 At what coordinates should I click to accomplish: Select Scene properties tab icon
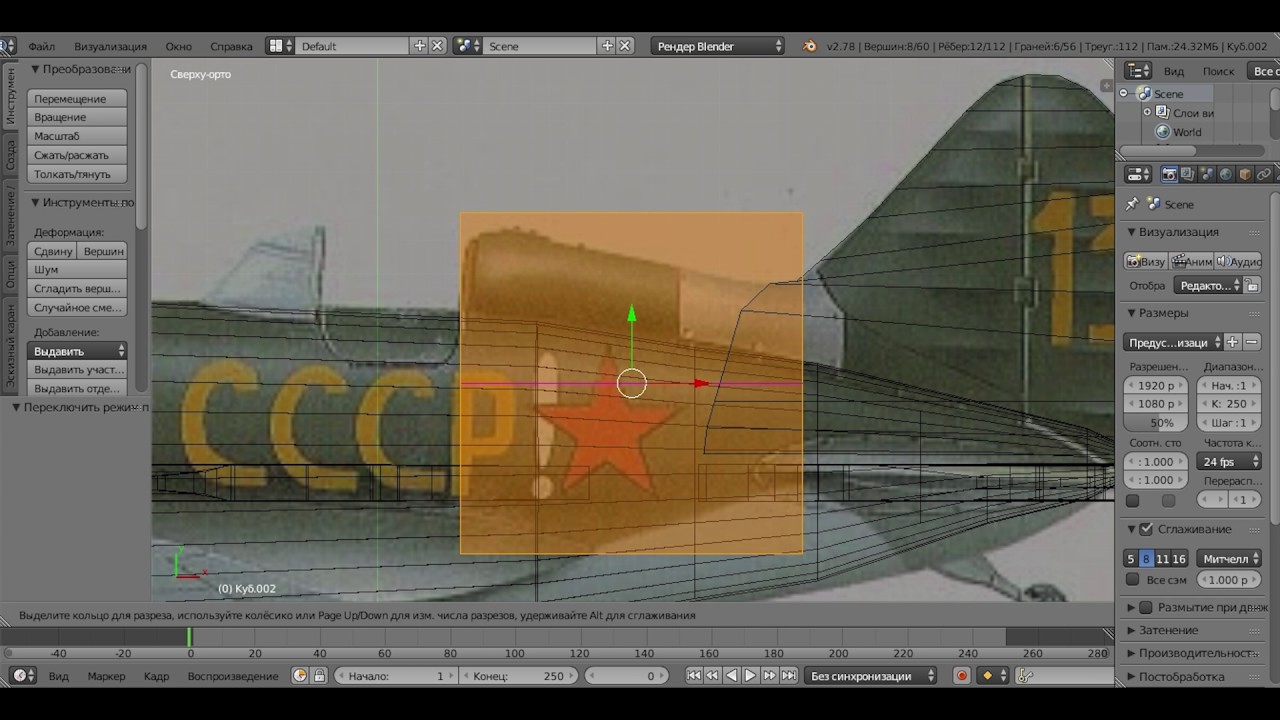tap(1207, 174)
